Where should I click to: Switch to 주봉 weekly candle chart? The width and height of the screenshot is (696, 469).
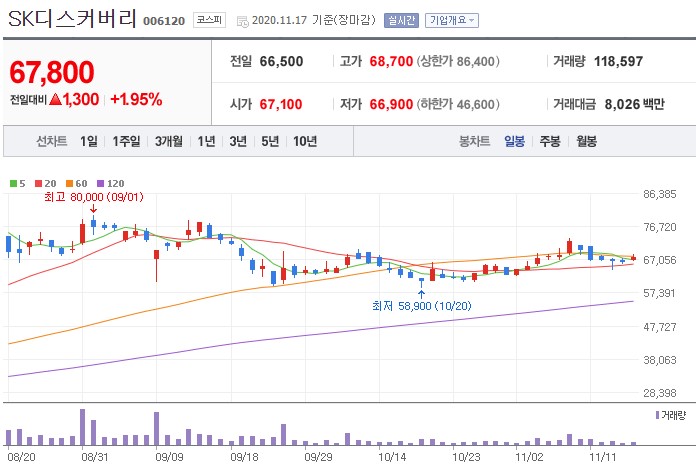tap(550, 142)
